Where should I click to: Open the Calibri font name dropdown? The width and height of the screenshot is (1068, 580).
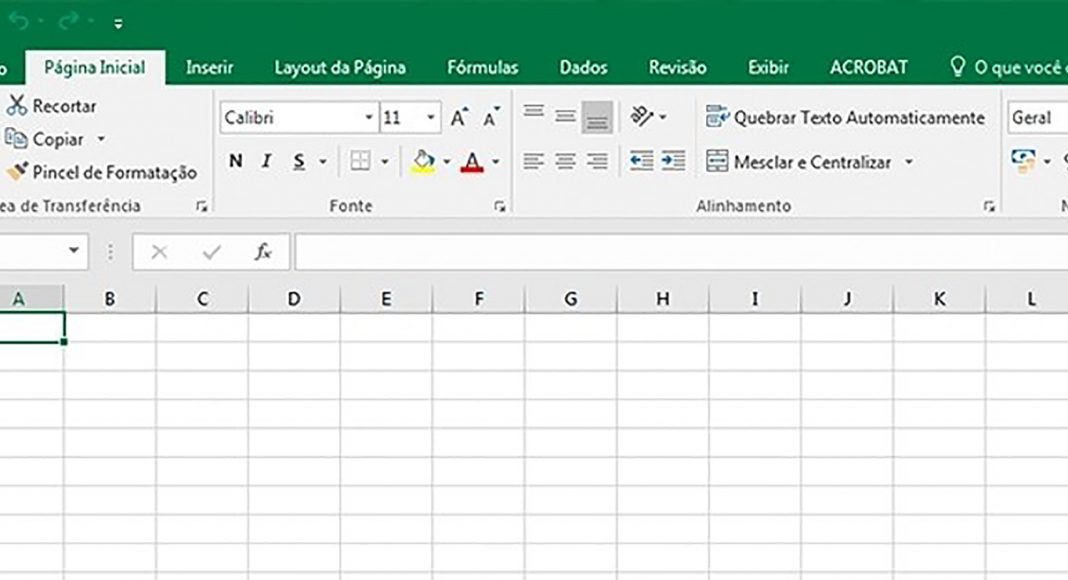(369, 118)
